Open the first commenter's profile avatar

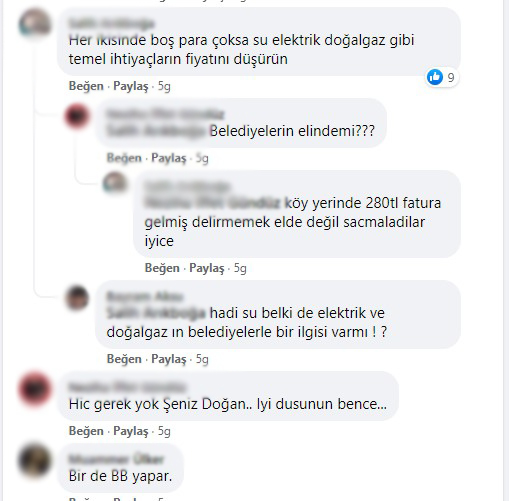[35, 23]
